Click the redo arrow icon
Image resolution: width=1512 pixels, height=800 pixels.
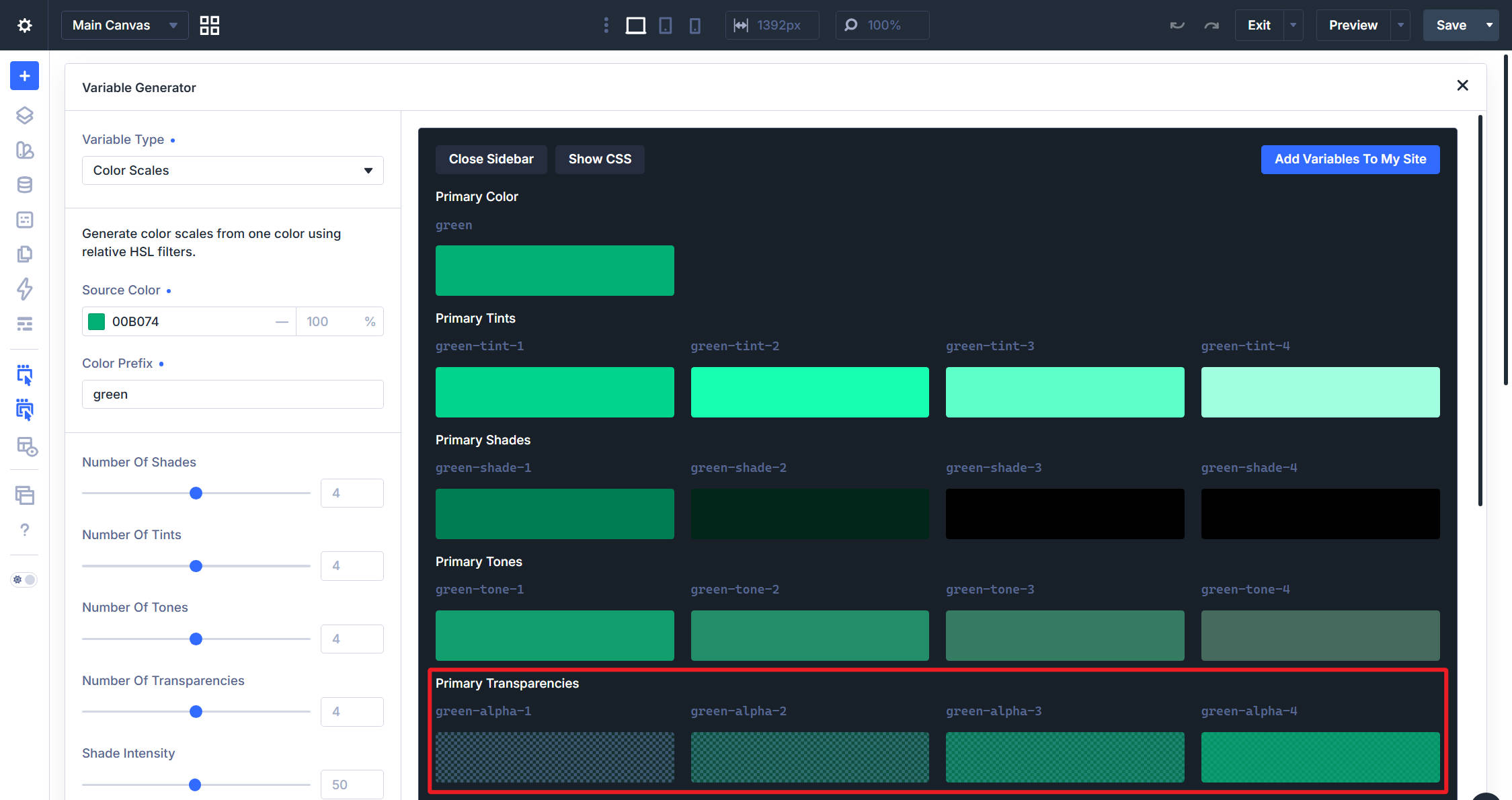click(1211, 26)
